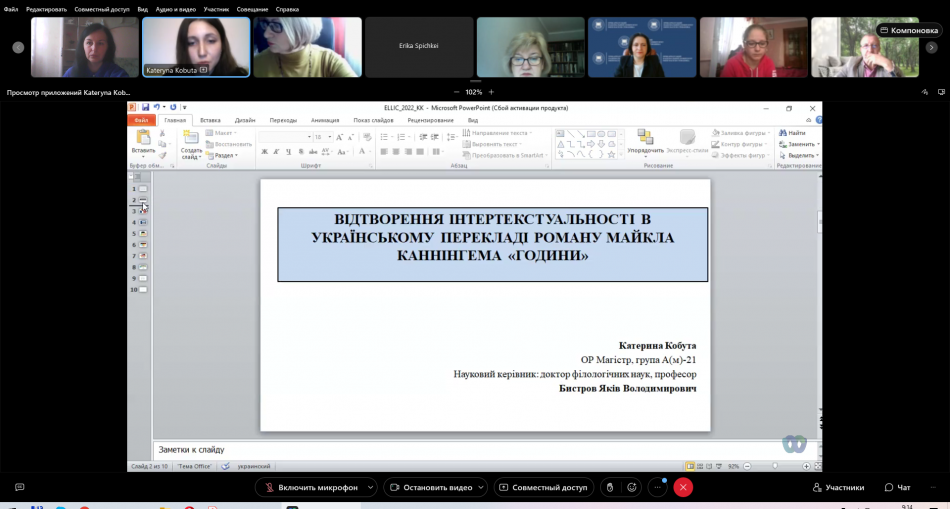Open the Аудио и видео menu

(x=175, y=9)
